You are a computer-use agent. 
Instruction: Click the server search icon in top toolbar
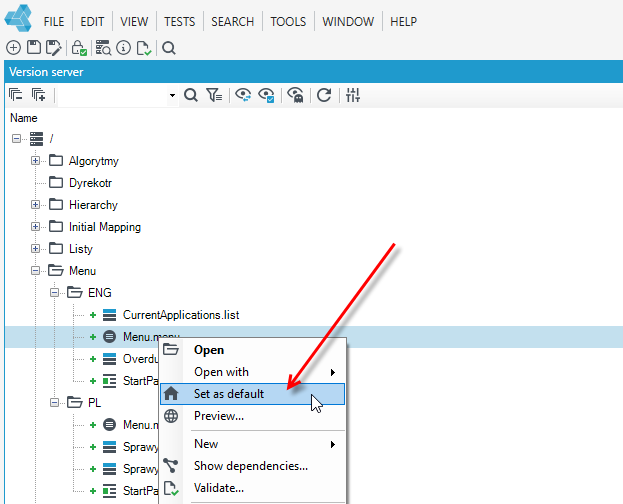(103, 48)
